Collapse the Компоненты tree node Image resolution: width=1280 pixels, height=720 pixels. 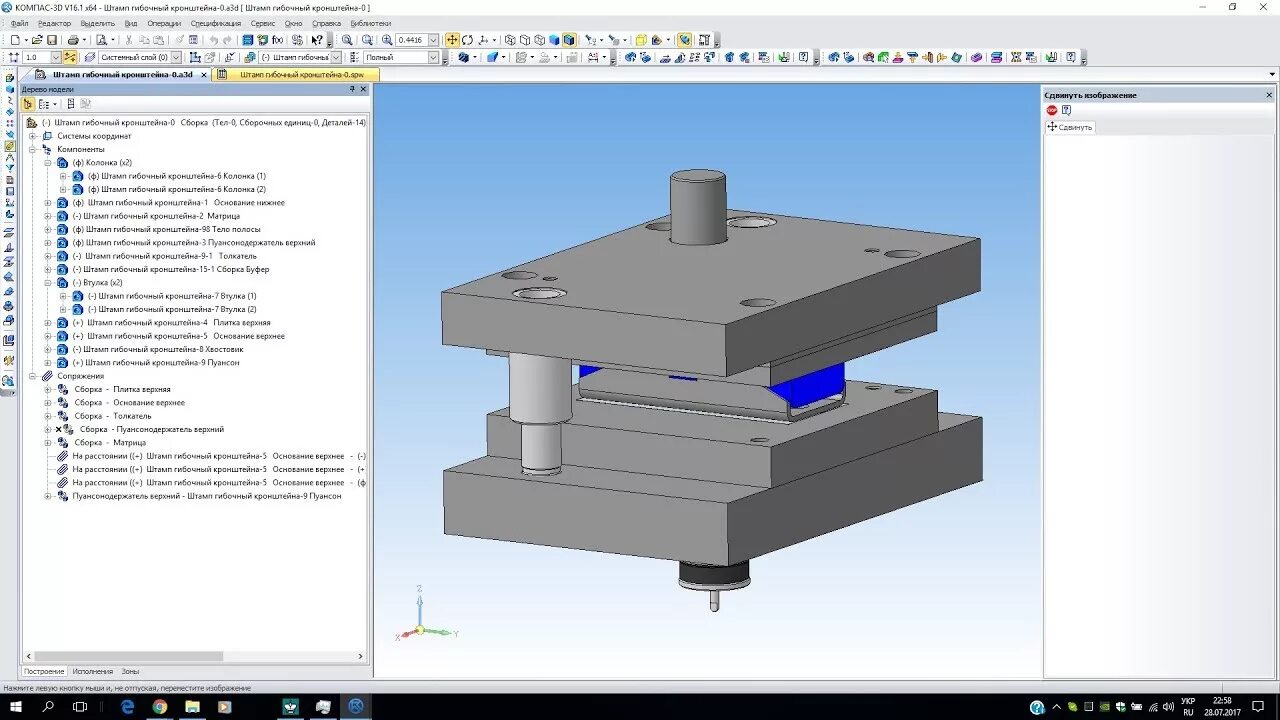pyautogui.click(x=32, y=149)
